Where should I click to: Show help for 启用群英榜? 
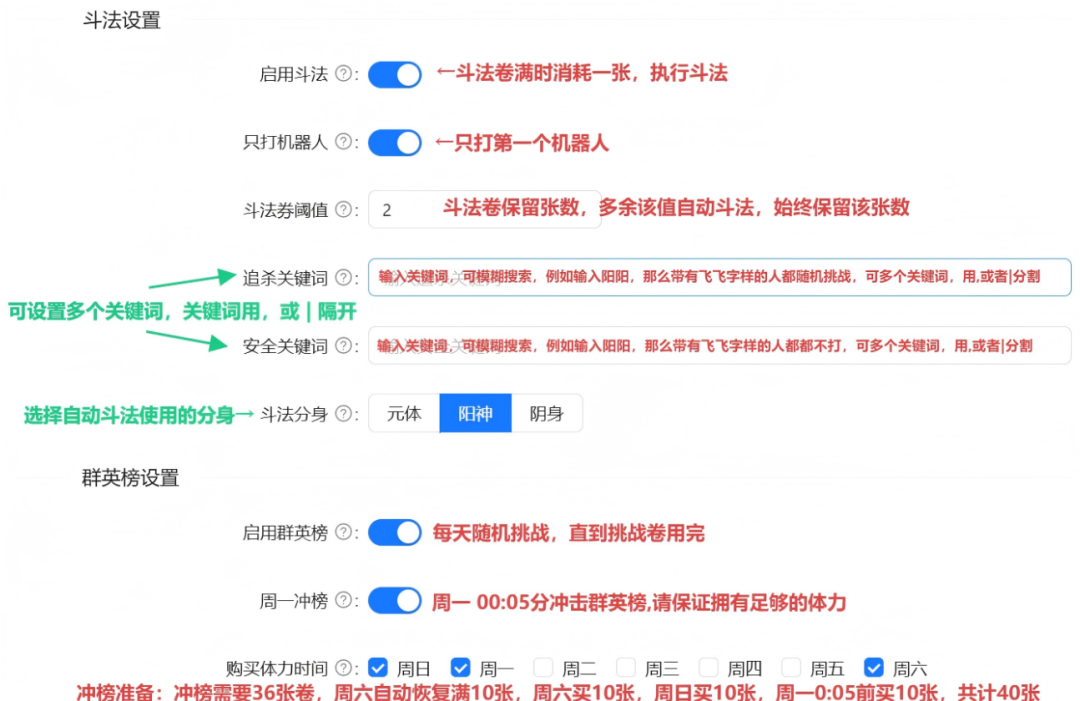click(x=344, y=533)
